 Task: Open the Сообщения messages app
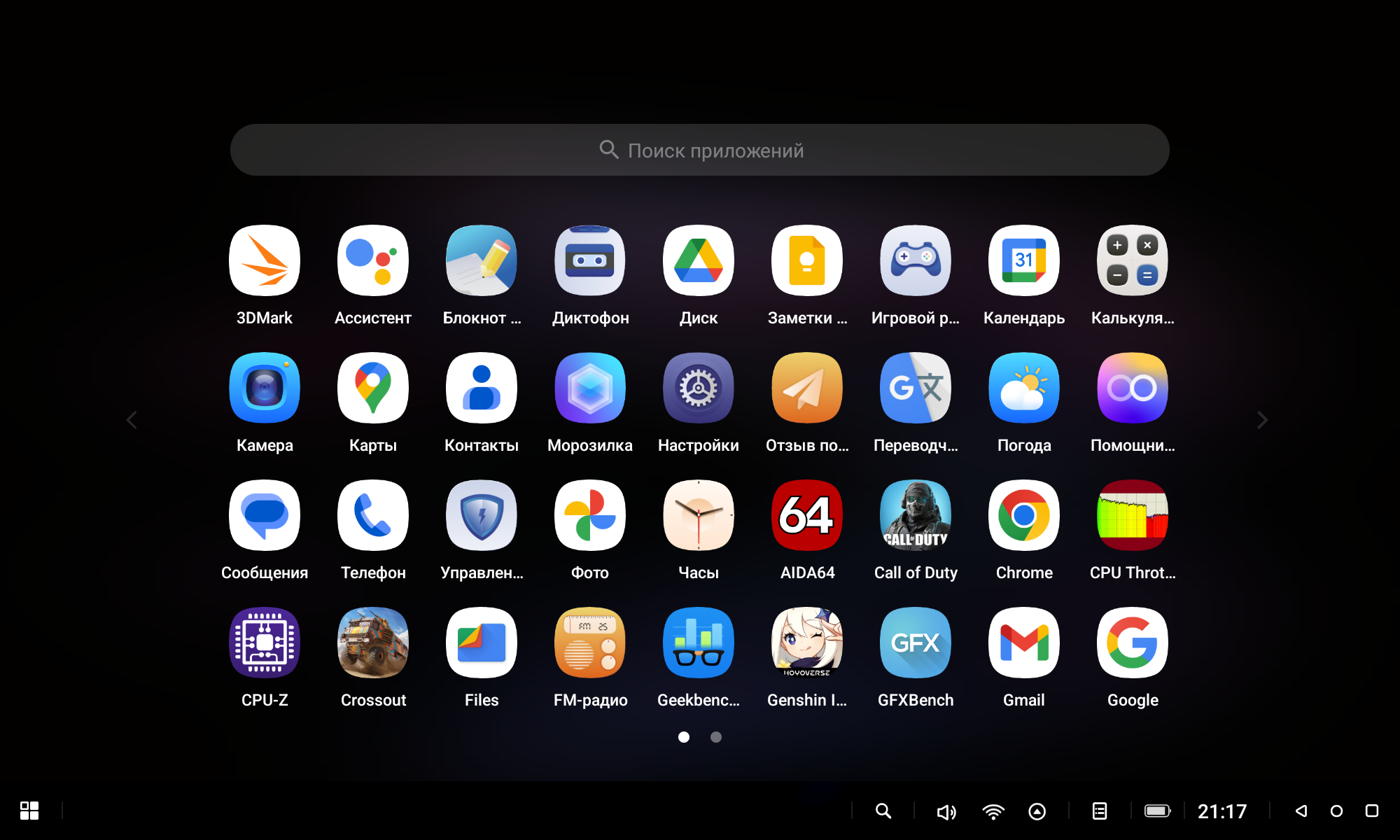(265, 515)
